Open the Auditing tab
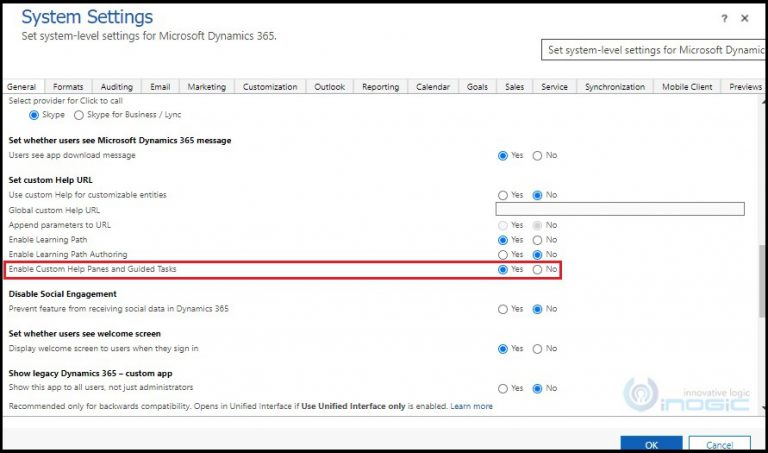The image size is (768, 453). point(117,87)
